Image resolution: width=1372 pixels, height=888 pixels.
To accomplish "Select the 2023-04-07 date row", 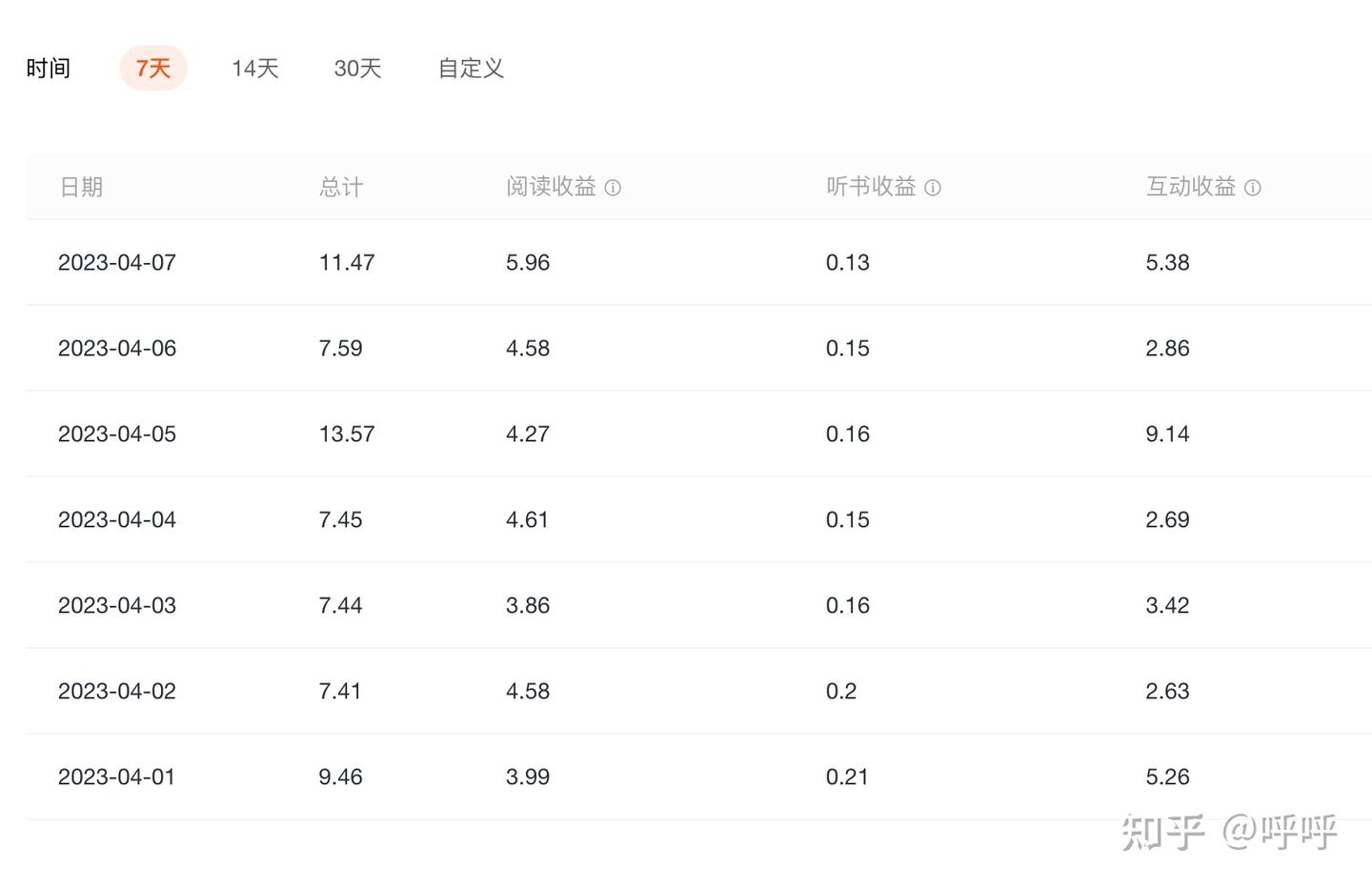I will [x=117, y=263].
